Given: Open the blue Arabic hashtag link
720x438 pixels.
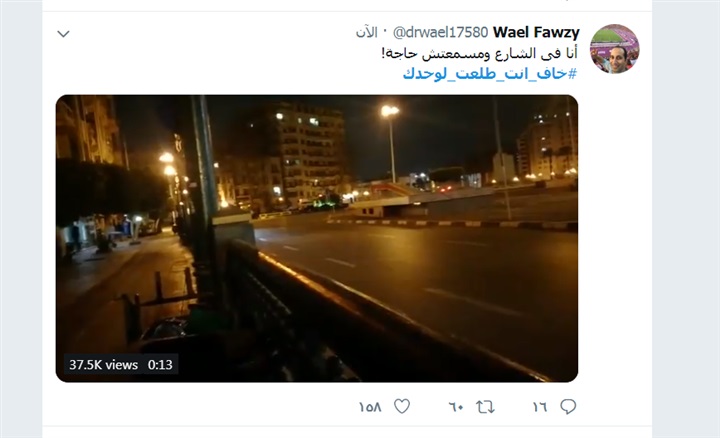Looking at the screenshot, I should [489, 73].
